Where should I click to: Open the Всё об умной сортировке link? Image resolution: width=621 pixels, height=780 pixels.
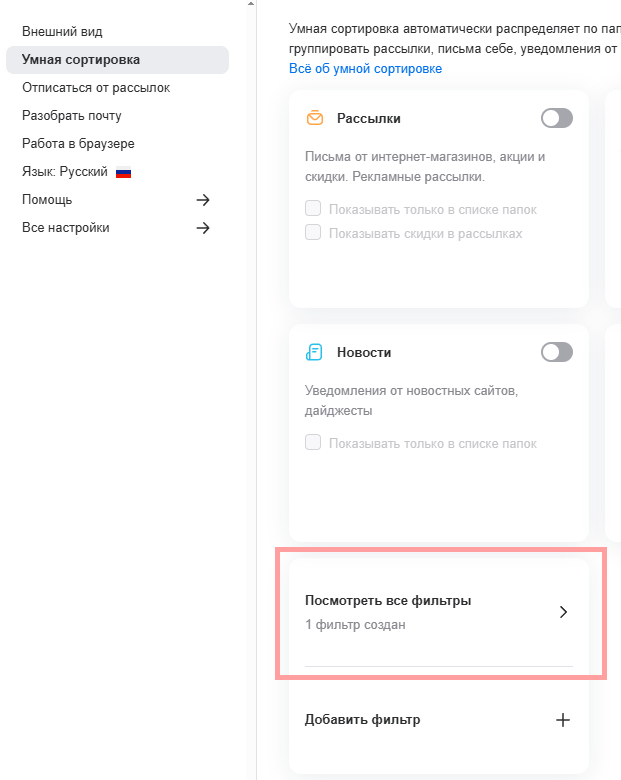pos(365,69)
